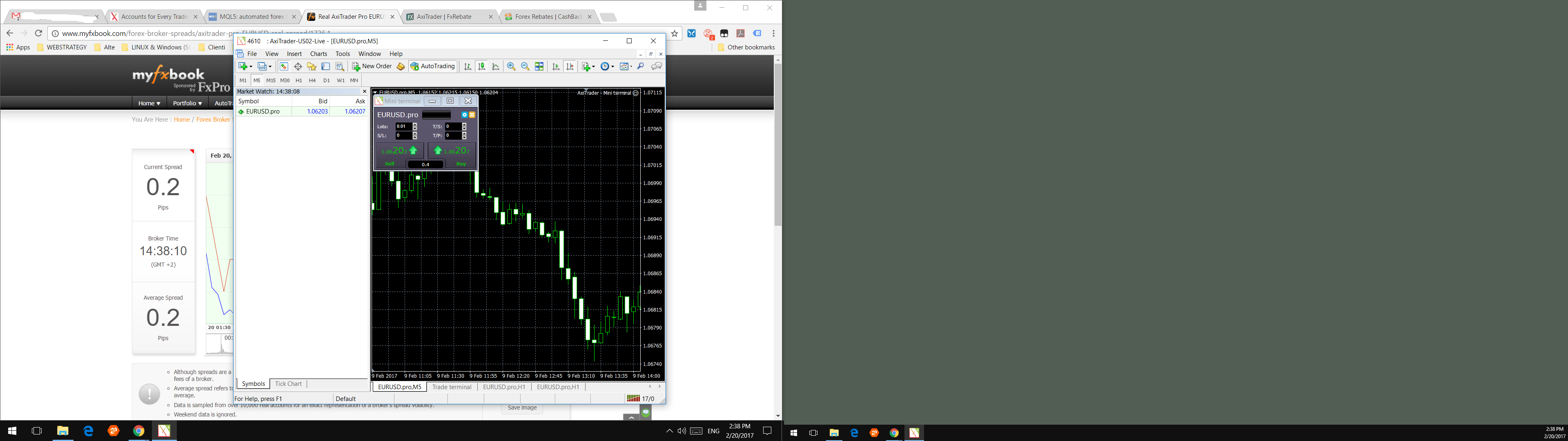This screenshot has width=1568, height=441.
Task: Switch chart to Bar Chart type
Action: (x=468, y=67)
